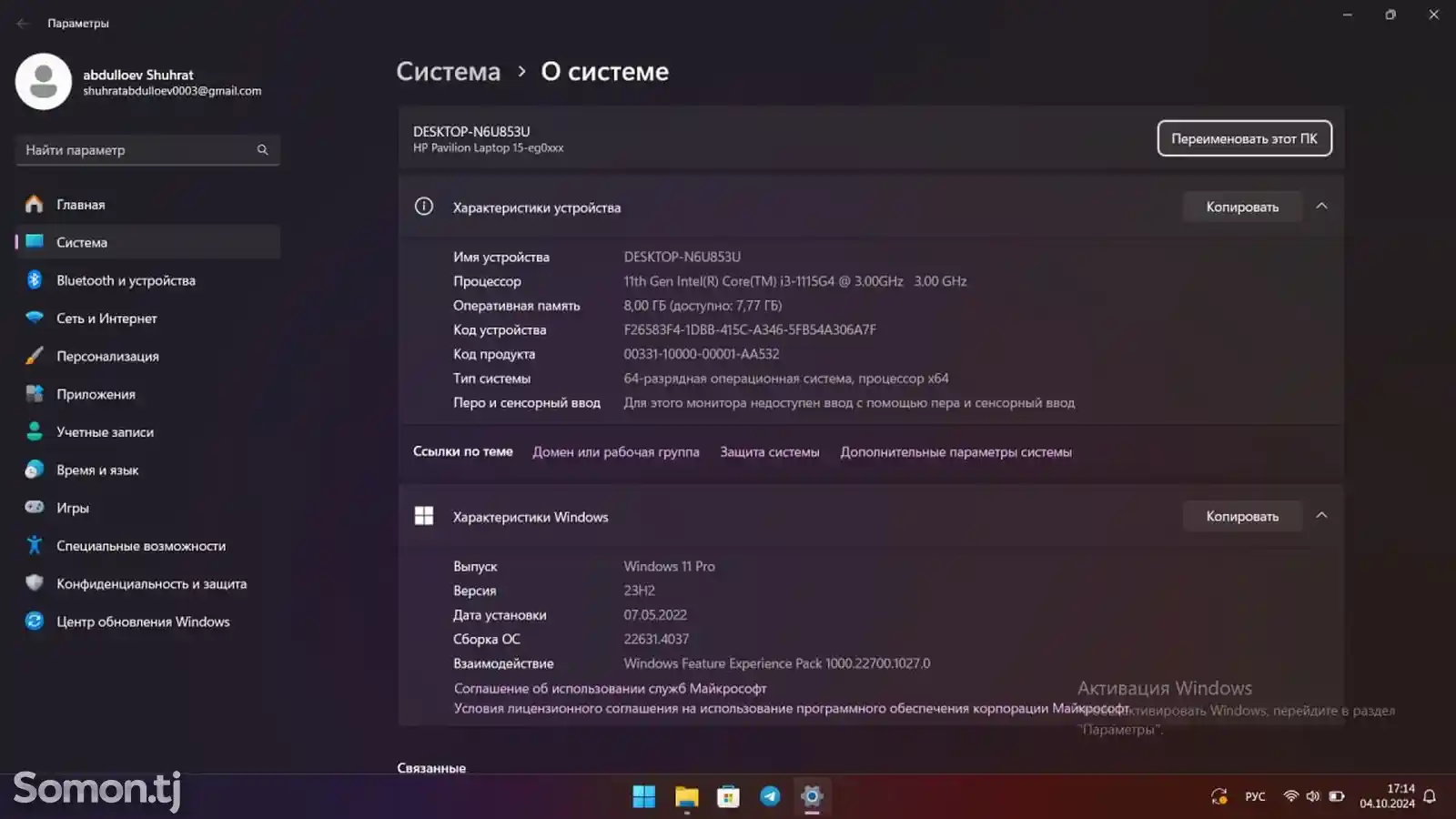This screenshot has width=1456, height=819.
Task: Click Переименовать этот ПК button
Action: click(x=1244, y=138)
